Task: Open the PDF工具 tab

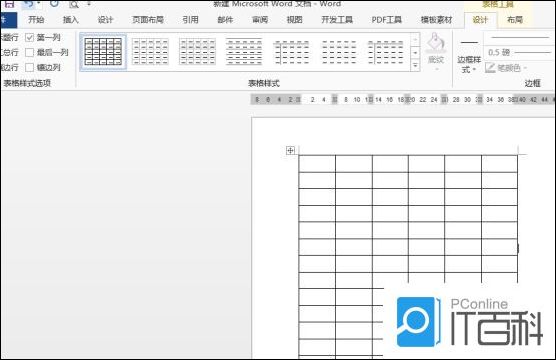Action: tap(387, 20)
